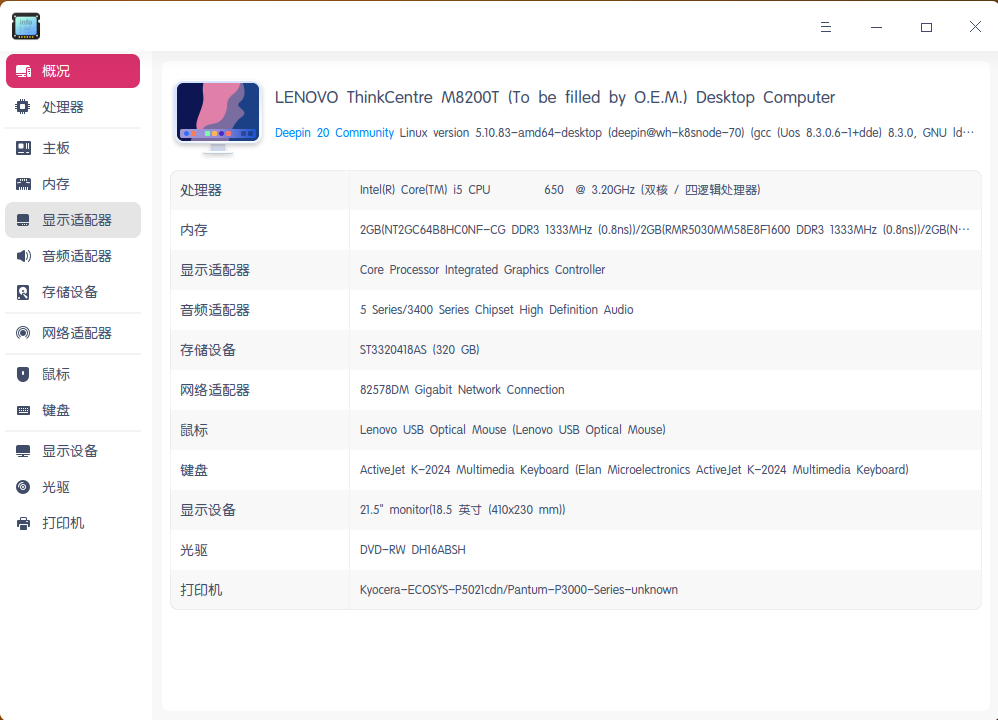Open 存储设备 via its storage drive icon
Image resolution: width=998 pixels, height=720 pixels.
click(x=22, y=292)
